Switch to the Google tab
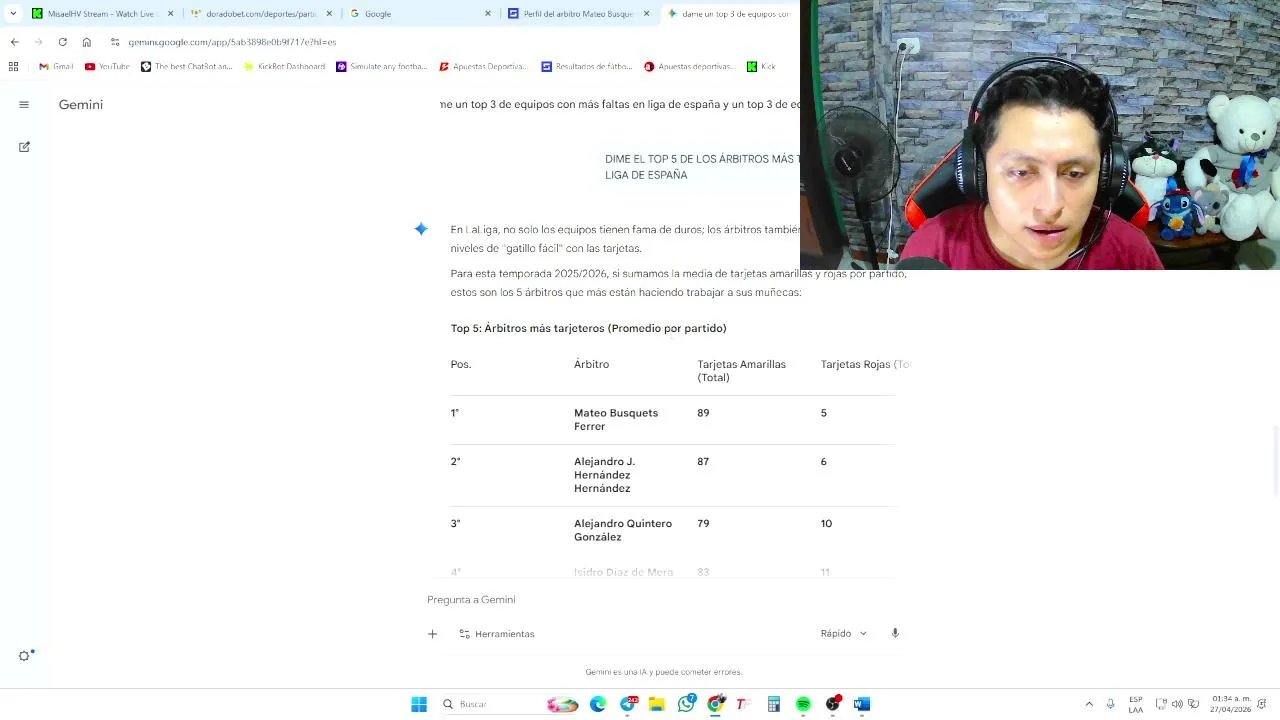The height and width of the screenshot is (720, 1280). click(420, 14)
